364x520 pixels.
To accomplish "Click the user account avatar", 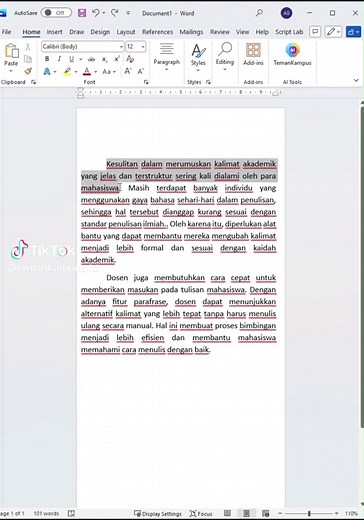I will pyautogui.click(x=286, y=13).
